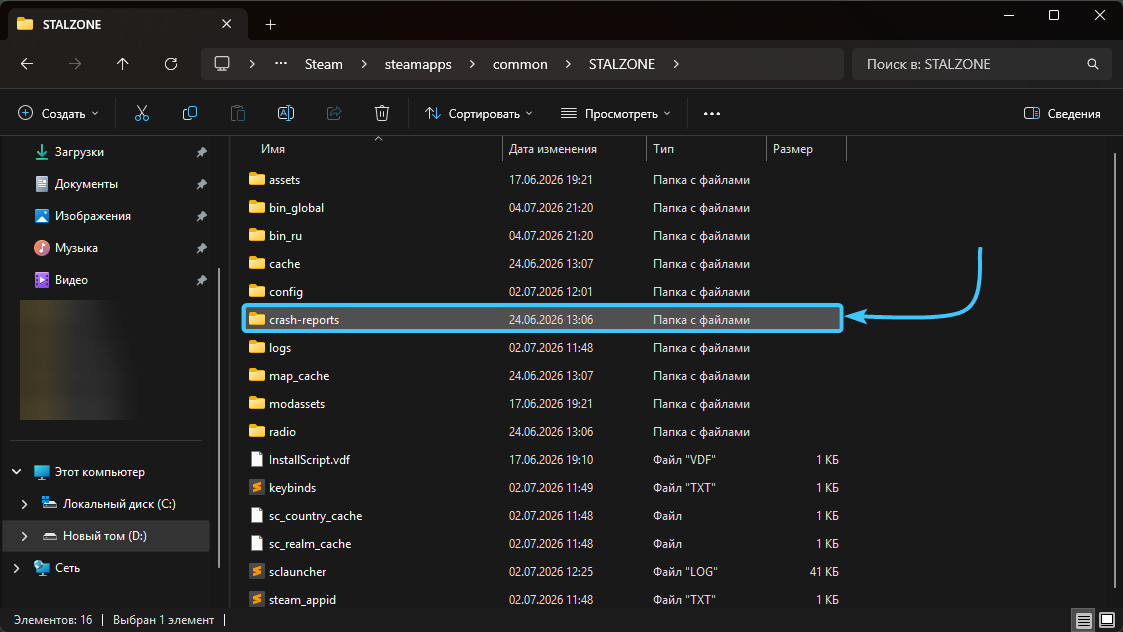Click the Создать button

pos(58,113)
